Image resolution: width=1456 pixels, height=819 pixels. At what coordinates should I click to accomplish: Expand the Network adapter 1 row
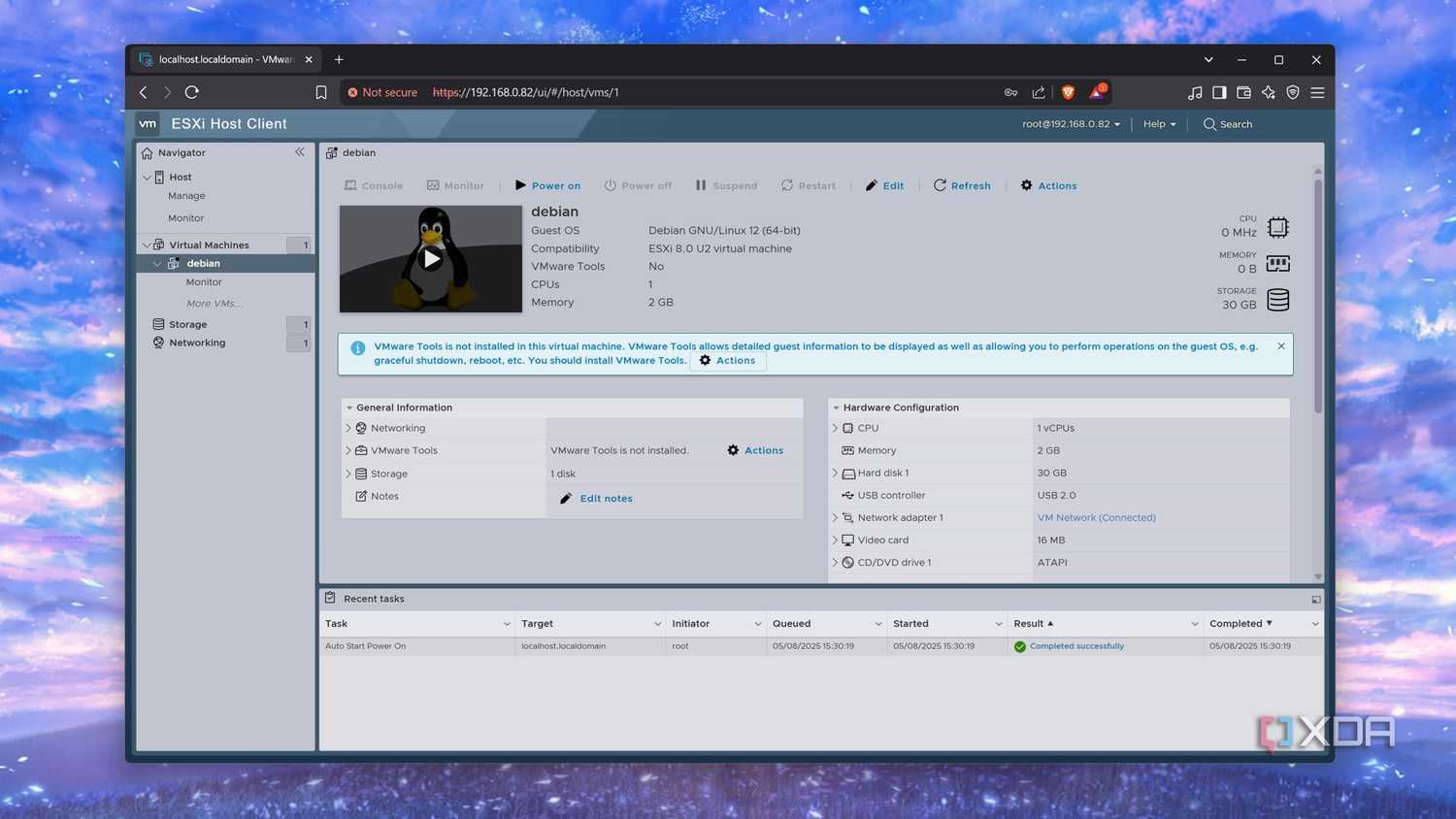tap(835, 517)
